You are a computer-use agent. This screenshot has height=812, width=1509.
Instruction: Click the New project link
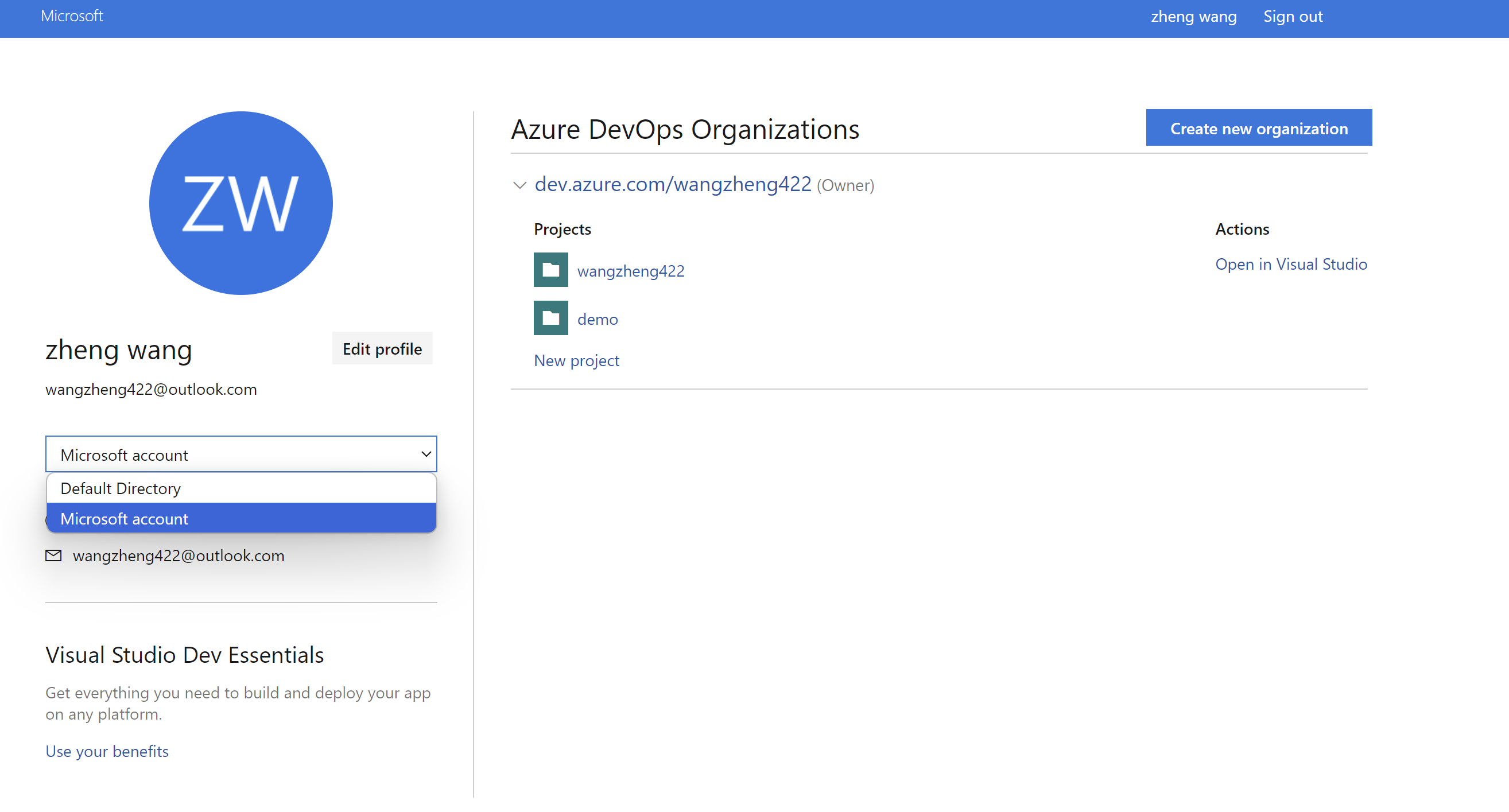(576, 360)
